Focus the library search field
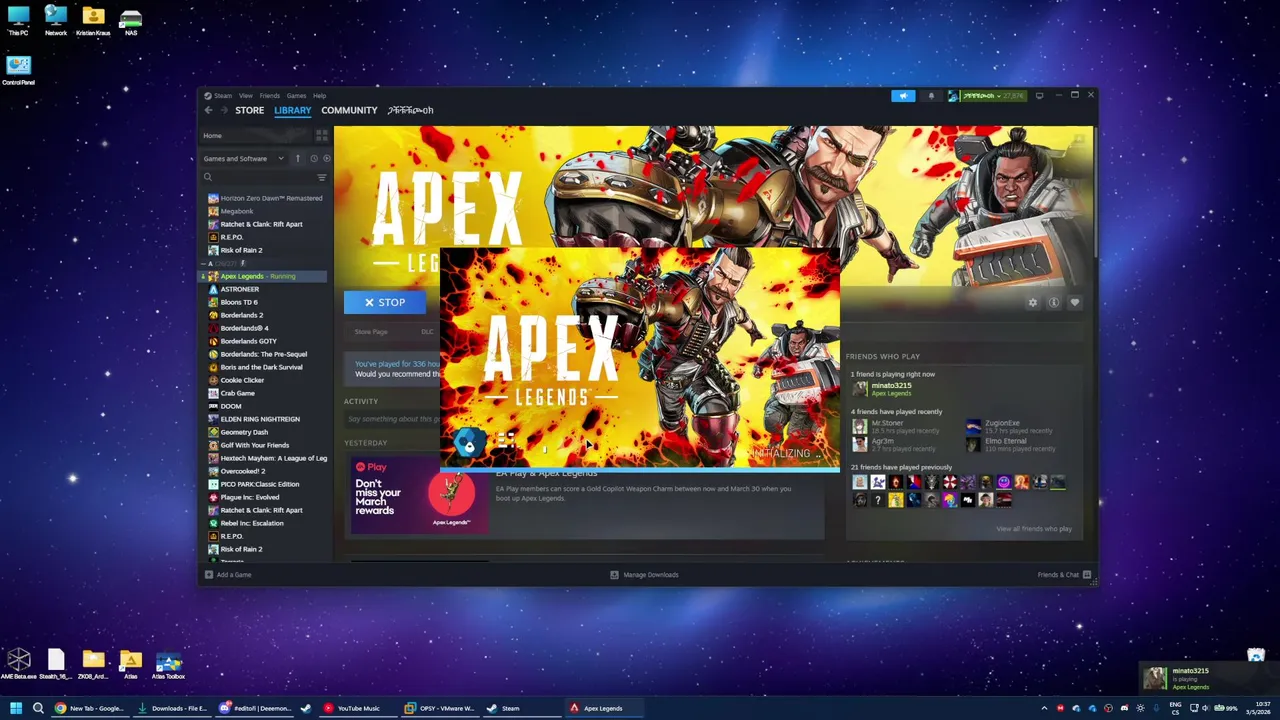 point(258,177)
